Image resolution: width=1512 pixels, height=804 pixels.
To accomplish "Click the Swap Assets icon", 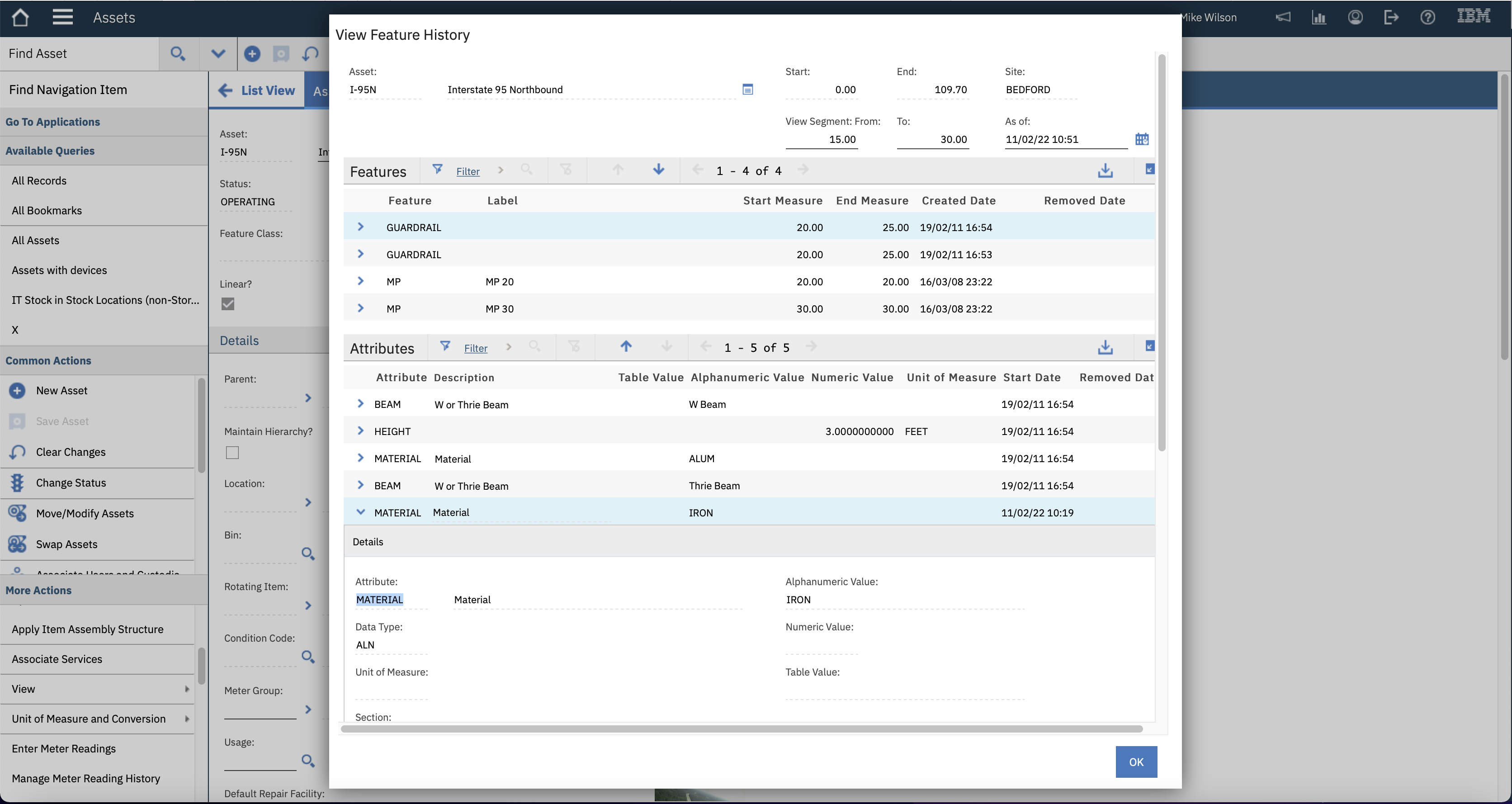I will point(16,544).
